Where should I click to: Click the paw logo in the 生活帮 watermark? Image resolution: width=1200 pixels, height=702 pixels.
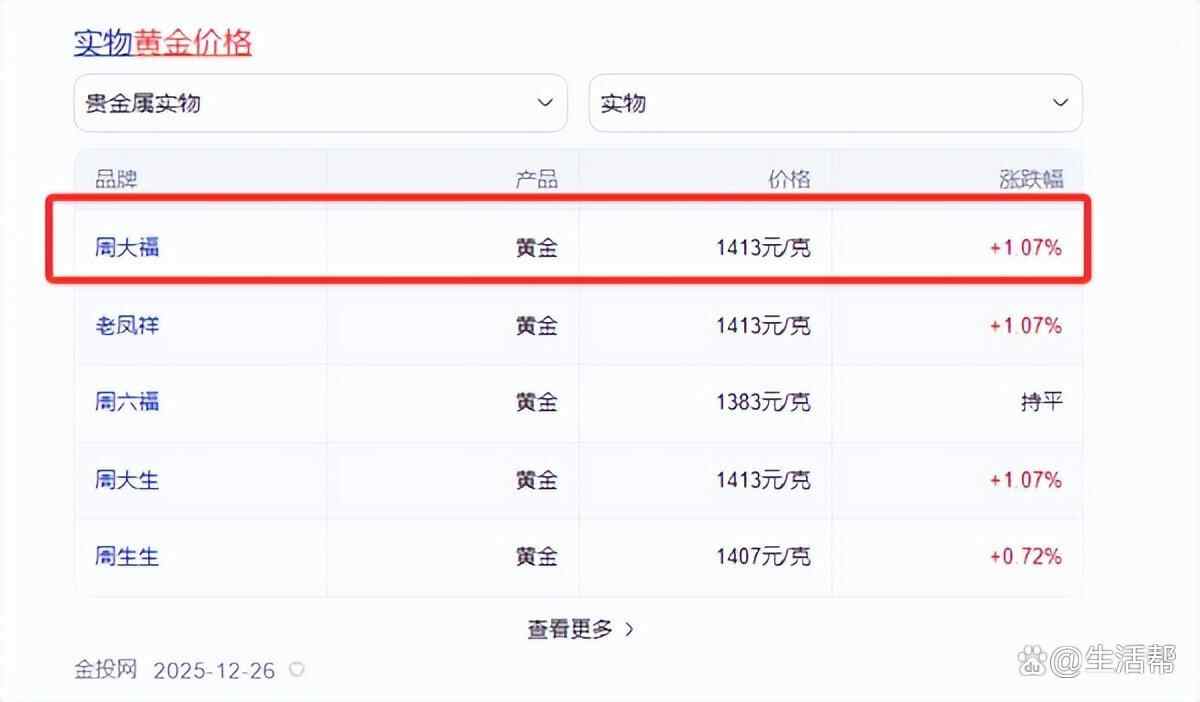(x=1031, y=660)
